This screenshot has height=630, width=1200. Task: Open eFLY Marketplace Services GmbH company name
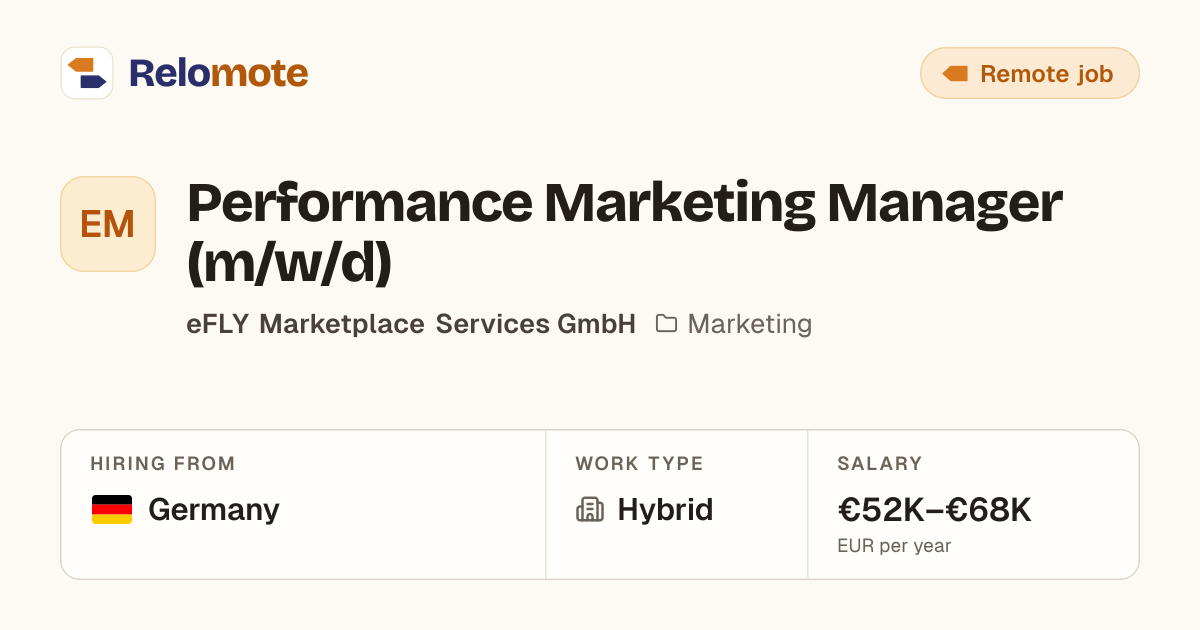(x=411, y=324)
